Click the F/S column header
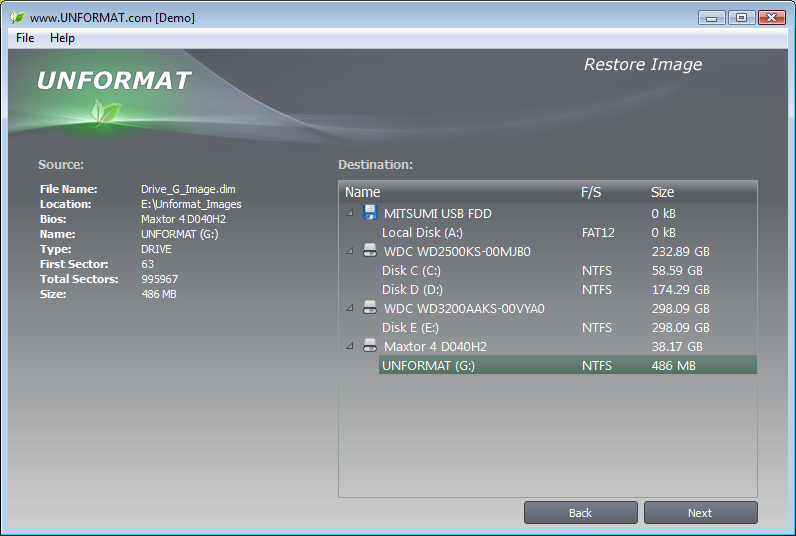The image size is (796, 536). point(591,192)
